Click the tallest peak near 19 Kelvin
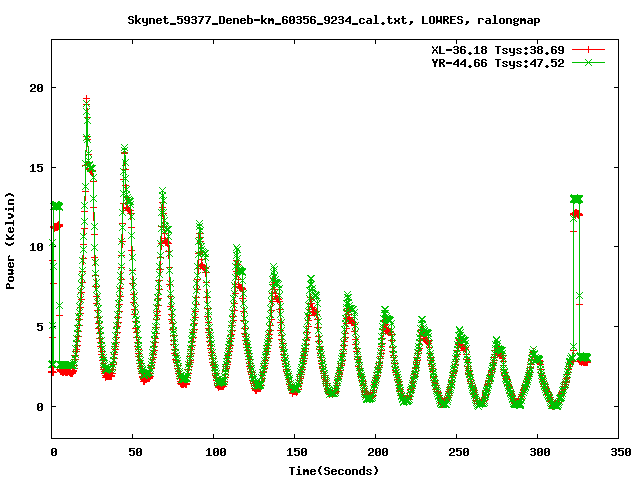This screenshot has height=480, width=640. [x=87, y=99]
